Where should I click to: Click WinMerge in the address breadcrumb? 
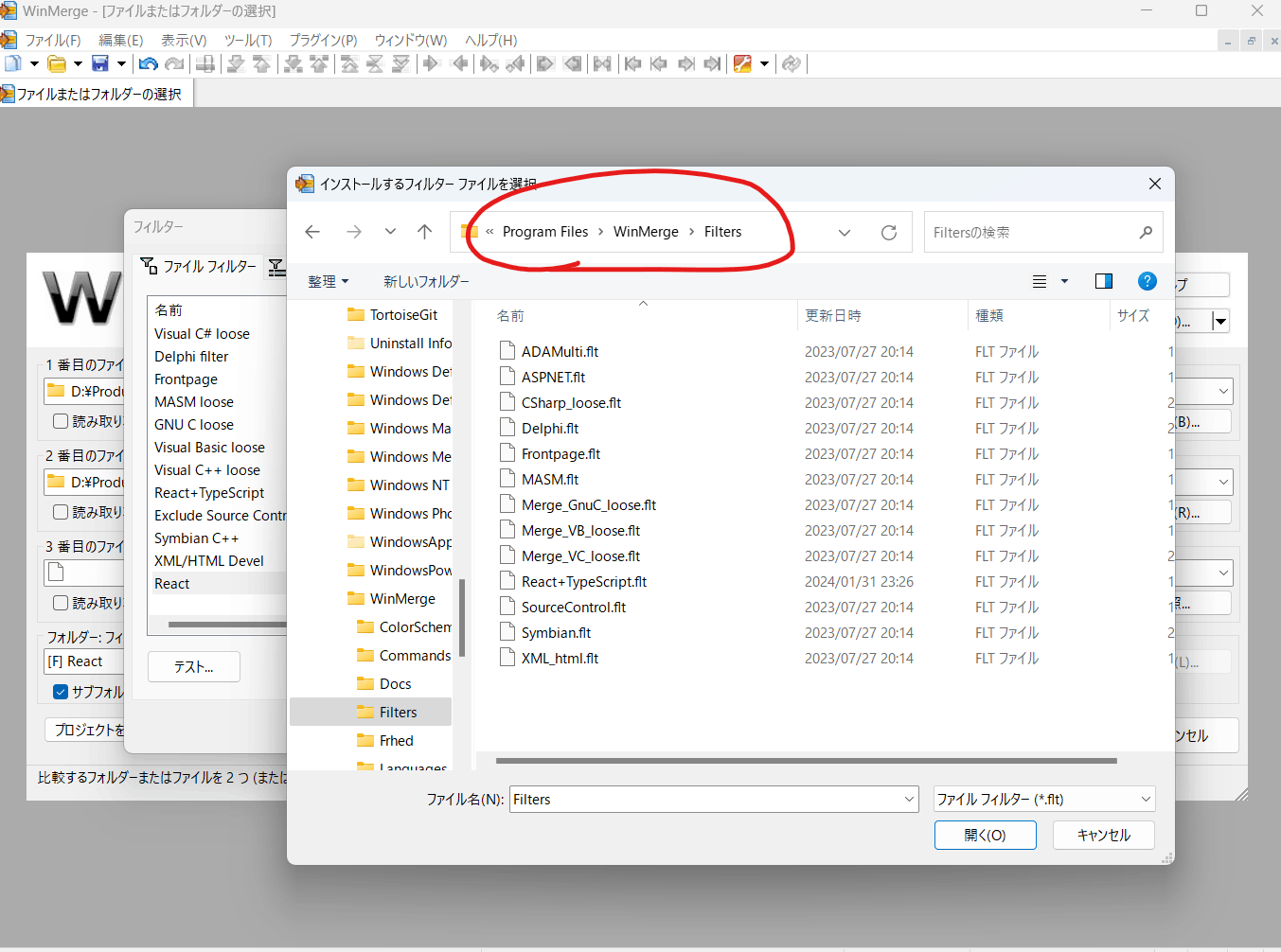coord(646,232)
